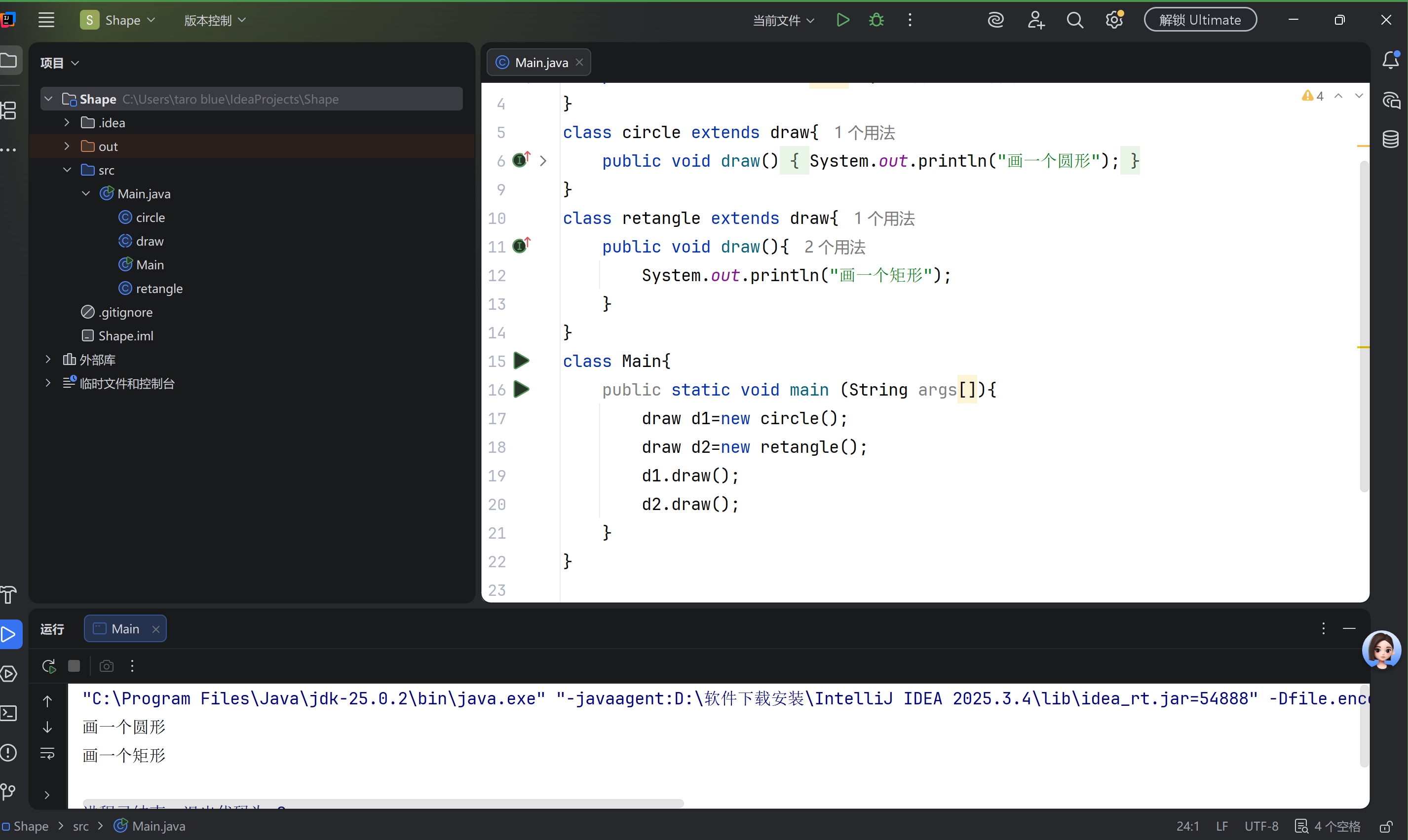
Task: Select the Main tab in Run panel
Action: coord(124,629)
